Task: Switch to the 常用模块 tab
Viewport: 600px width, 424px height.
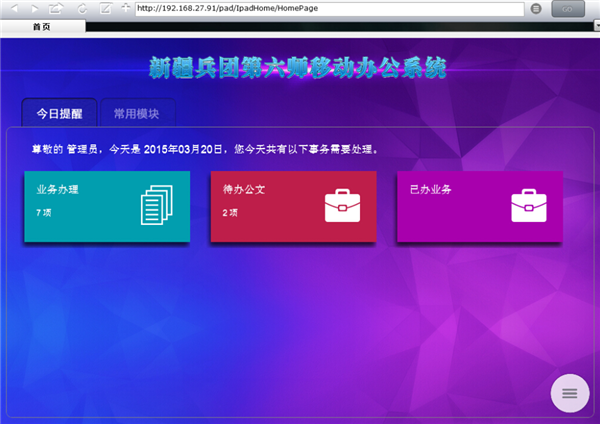Action: pyautogui.click(x=137, y=113)
